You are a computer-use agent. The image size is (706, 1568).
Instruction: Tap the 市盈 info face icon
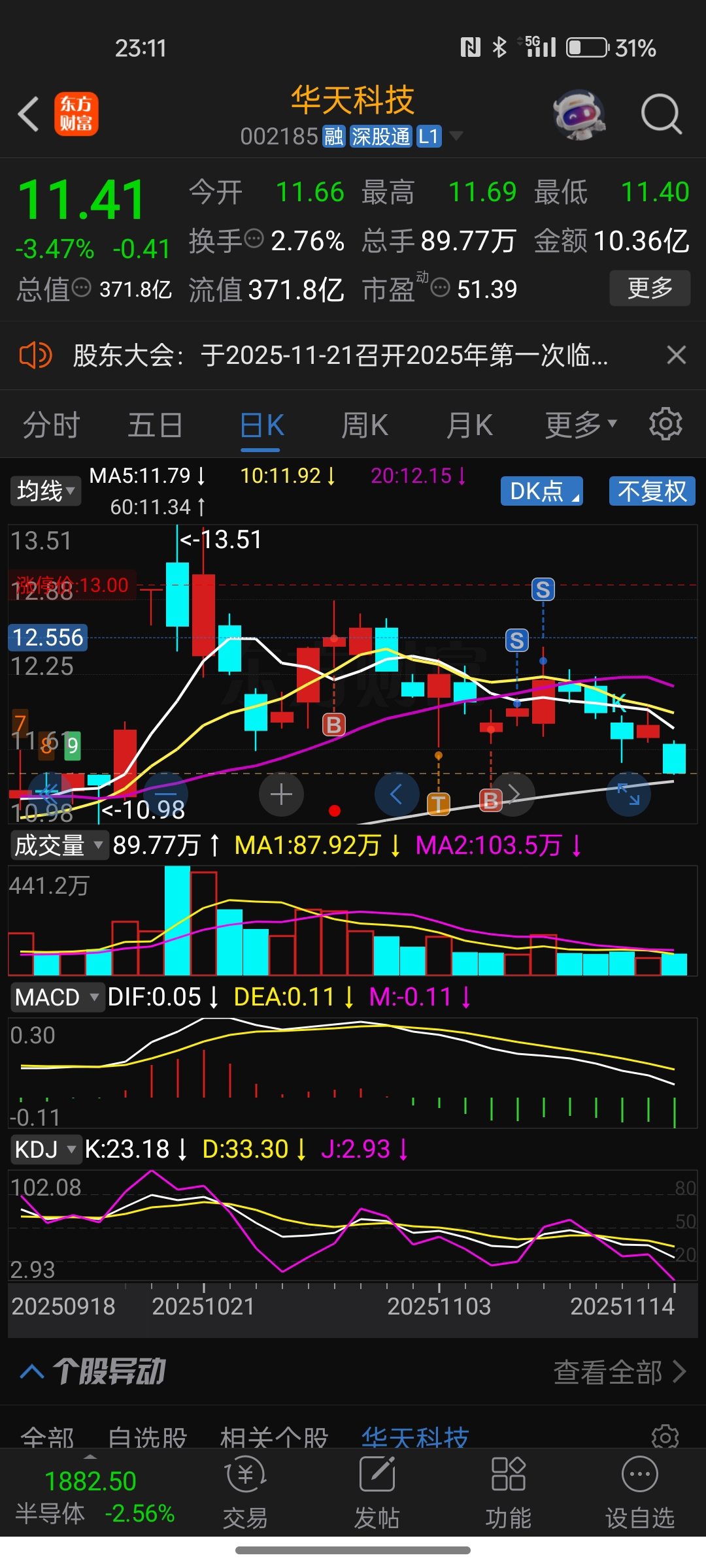click(x=441, y=287)
